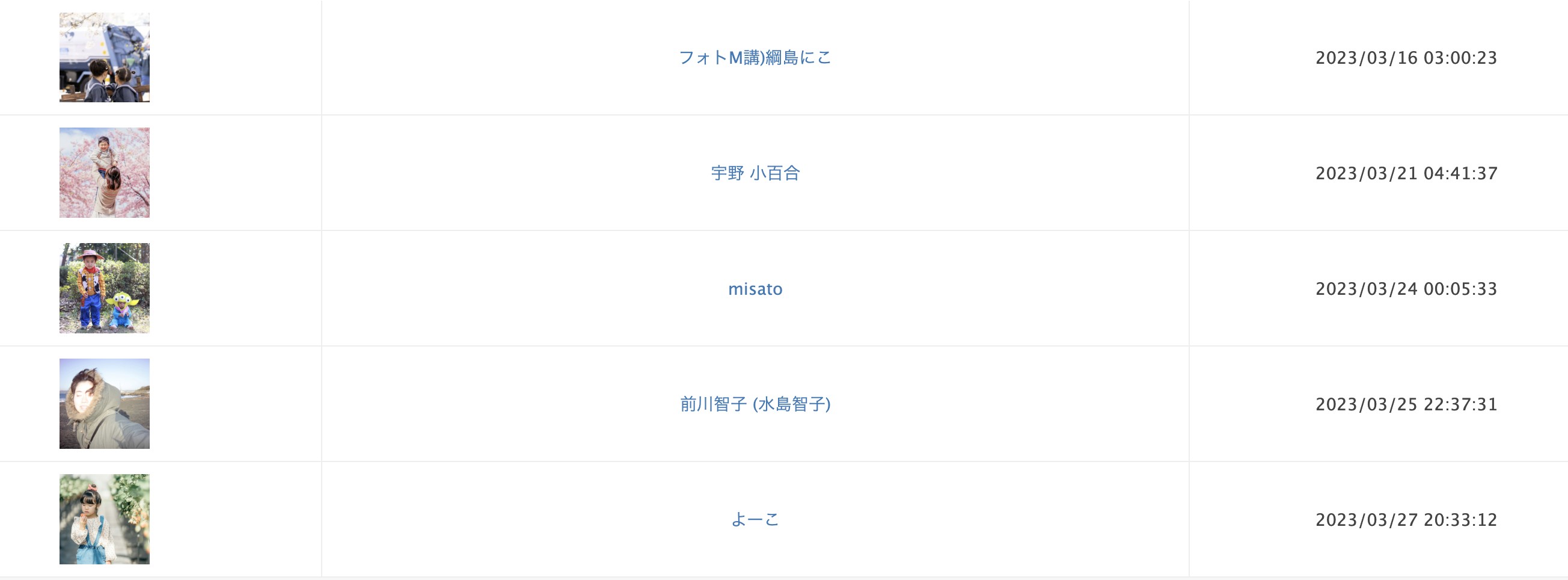The width and height of the screenshot is (1568, 580).
Task: Open the 宇野 小百合 link
Action: (x=755, y=173)
